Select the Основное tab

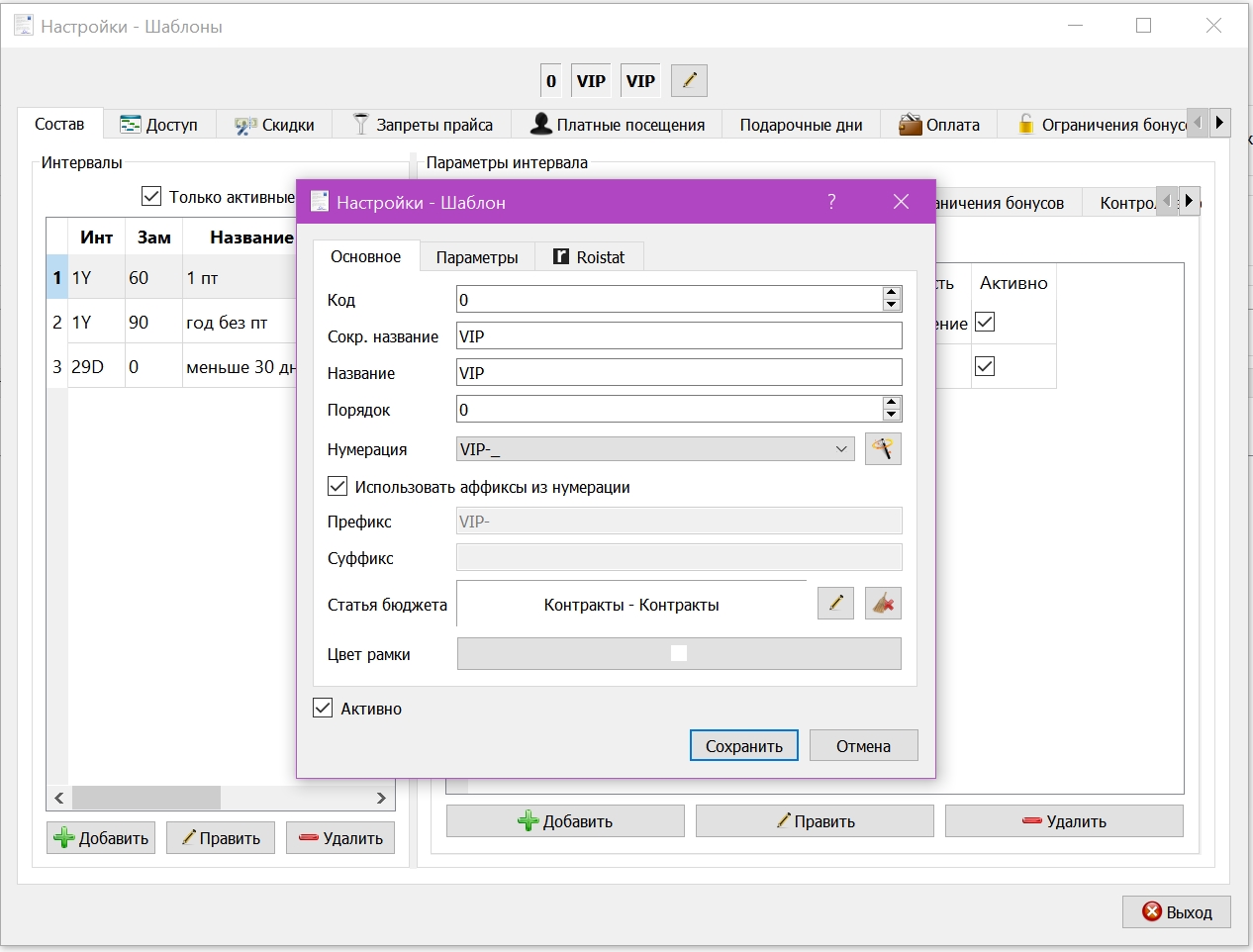click(366, 256)
